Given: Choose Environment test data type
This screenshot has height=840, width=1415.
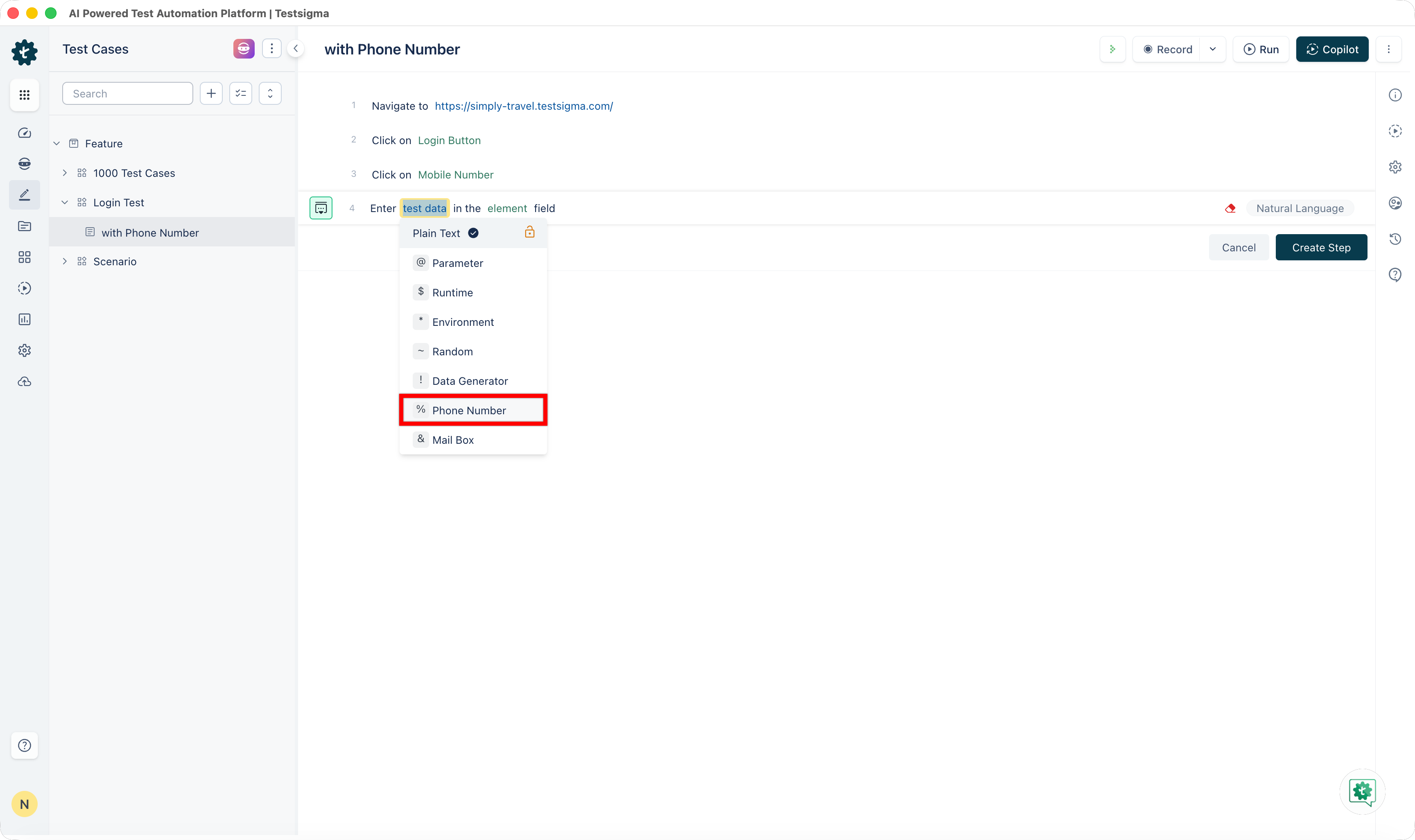Looking at the screenshot, I should coord(473,322).
